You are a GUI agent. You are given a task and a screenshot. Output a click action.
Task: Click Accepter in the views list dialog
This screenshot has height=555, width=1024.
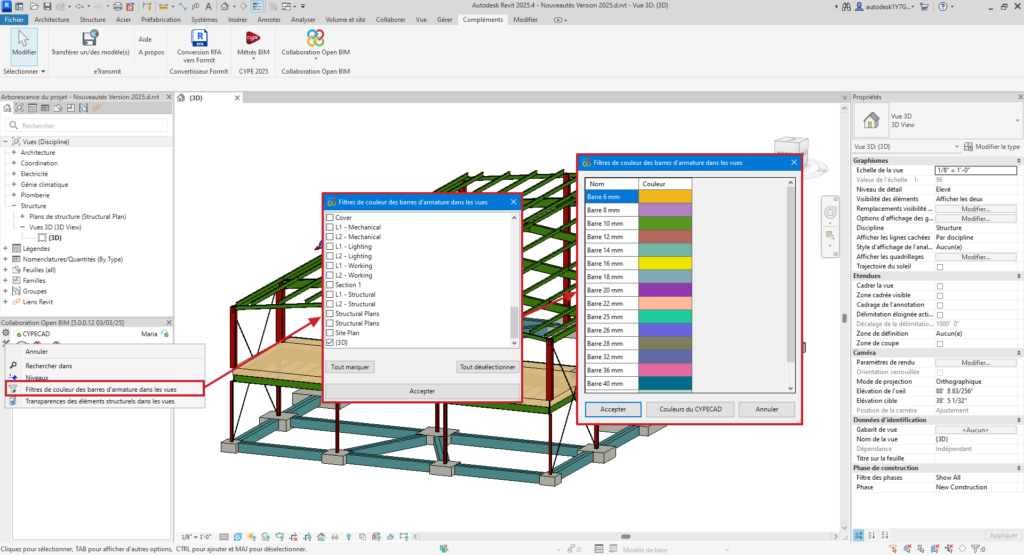422,391
